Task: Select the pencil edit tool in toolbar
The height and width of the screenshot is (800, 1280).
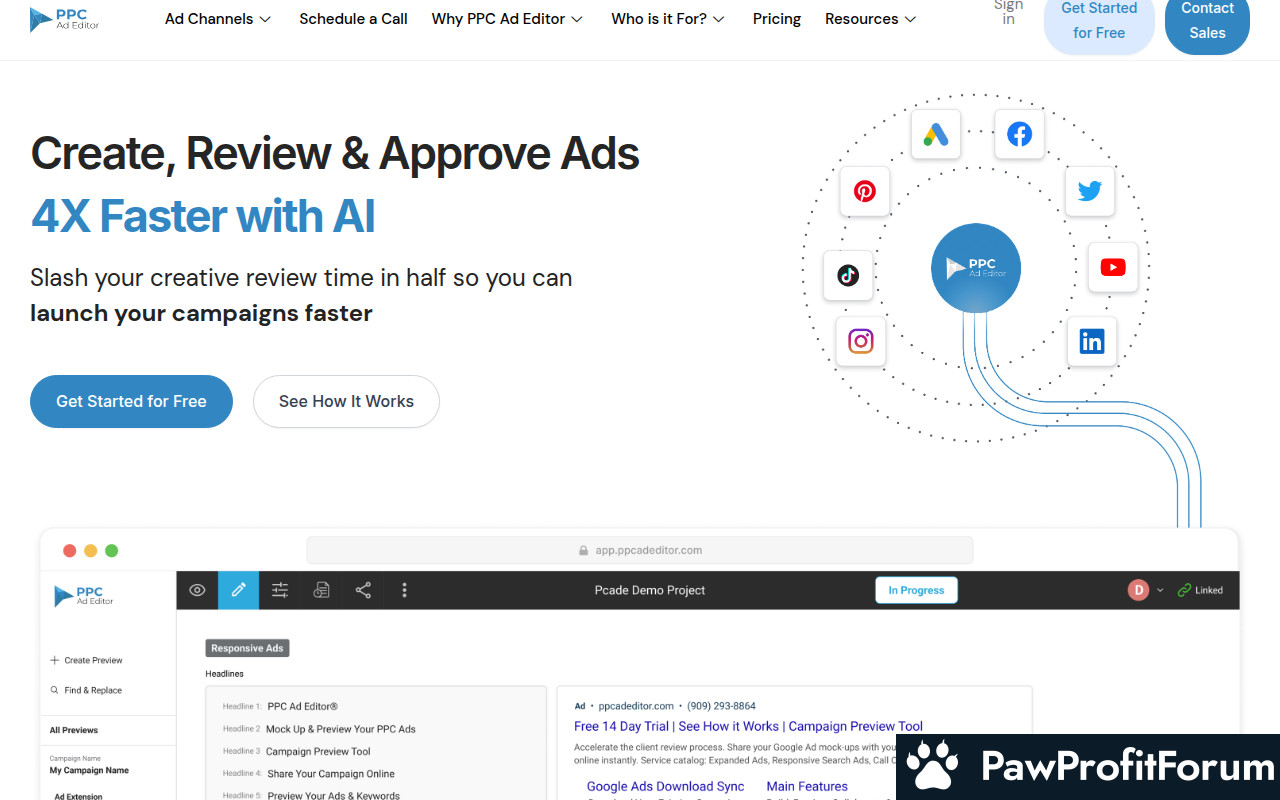Action: tap(238, 590)
